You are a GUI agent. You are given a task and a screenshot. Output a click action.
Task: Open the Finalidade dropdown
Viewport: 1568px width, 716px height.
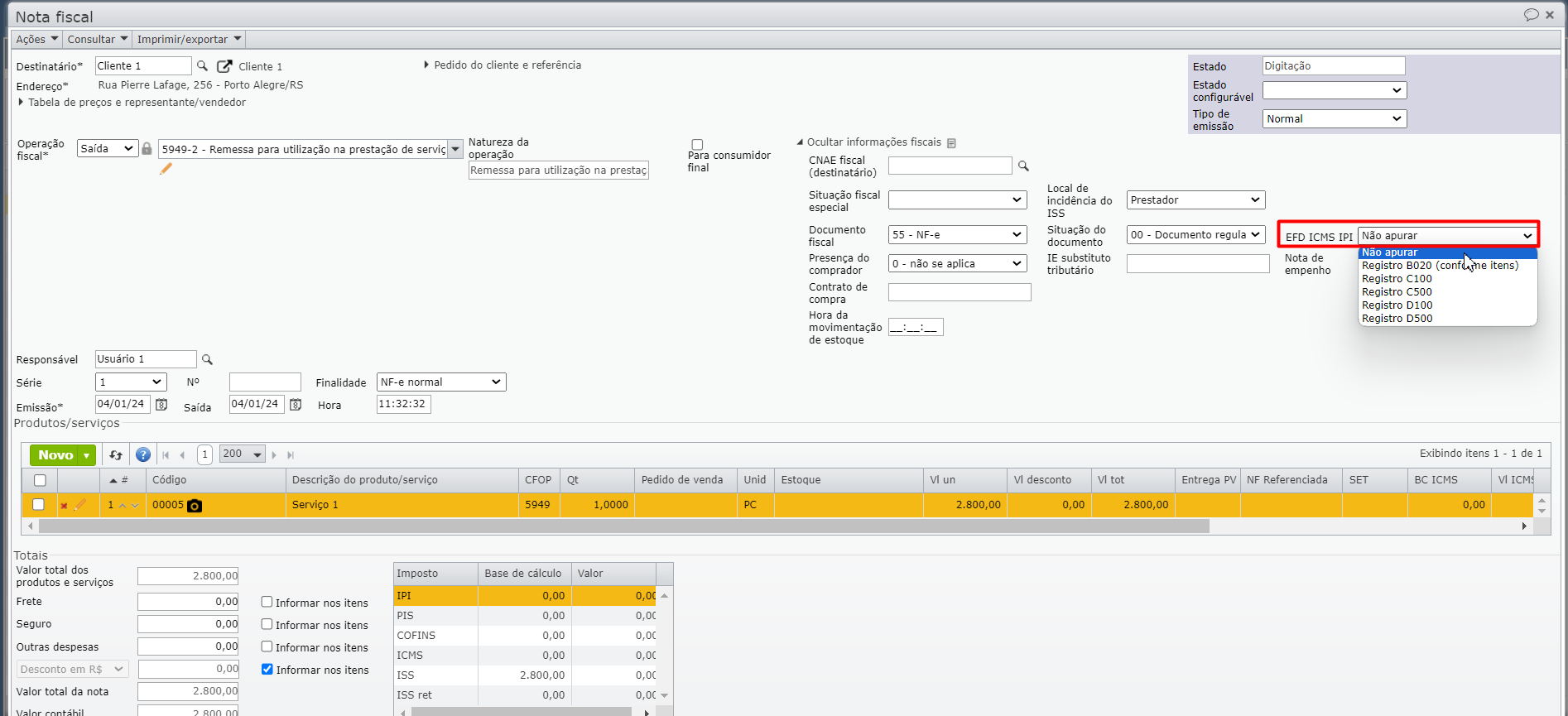[440, 382]
